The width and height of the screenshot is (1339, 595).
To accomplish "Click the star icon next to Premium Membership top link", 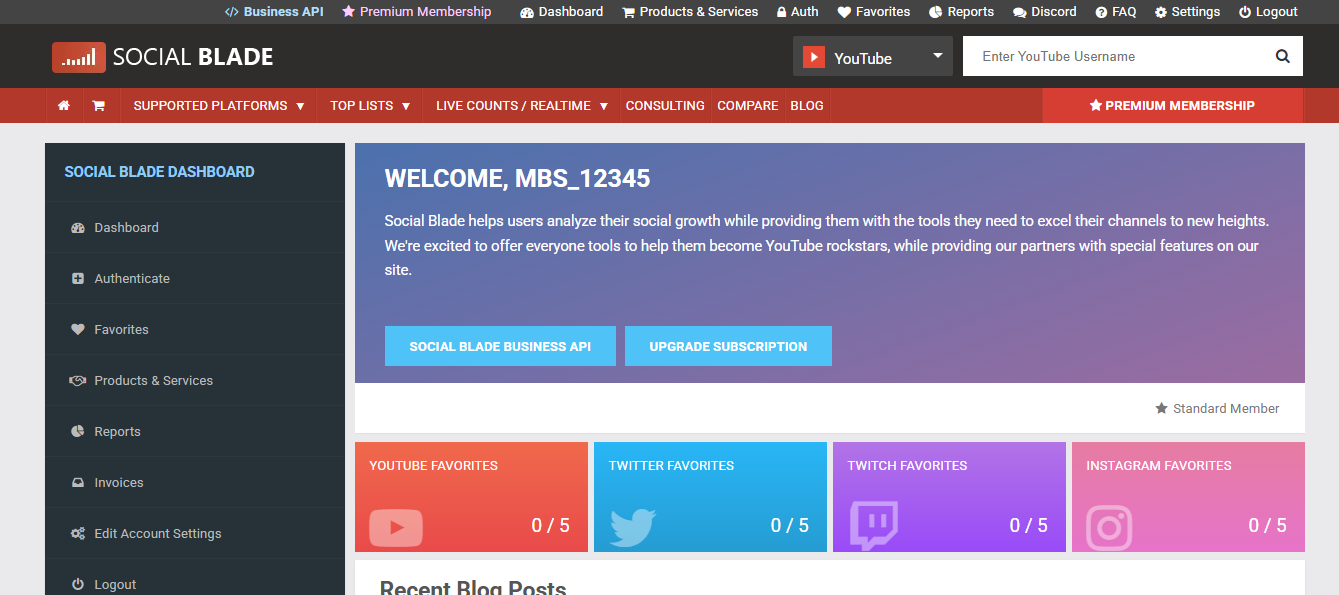I will (x=348, y=12).
